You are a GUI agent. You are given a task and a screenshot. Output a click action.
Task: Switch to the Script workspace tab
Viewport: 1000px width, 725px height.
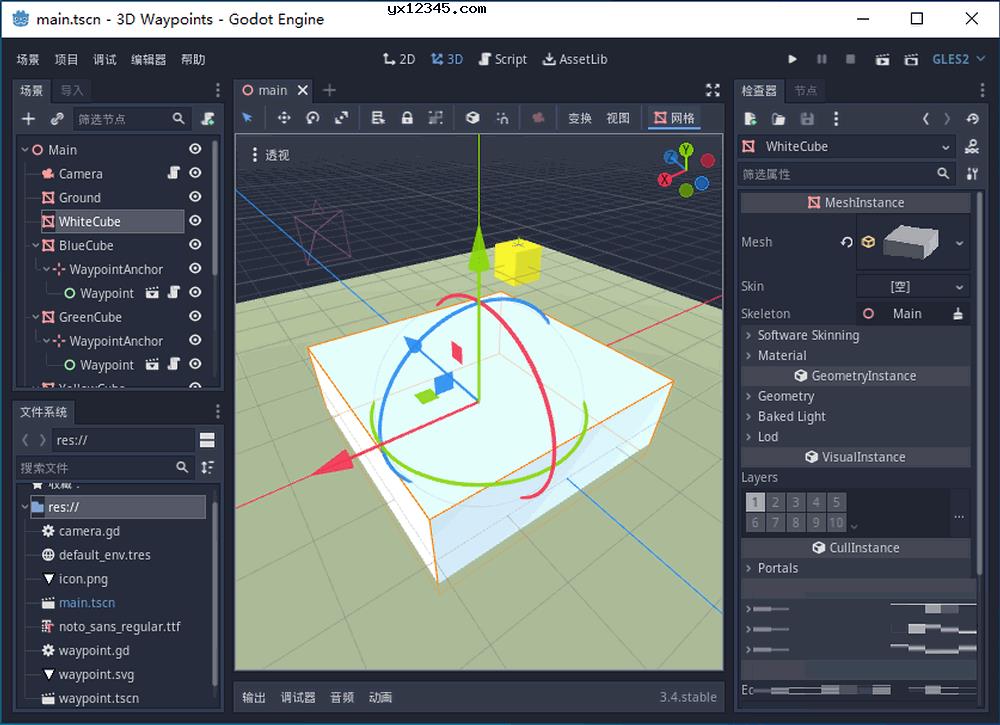(x=503, y=59)
